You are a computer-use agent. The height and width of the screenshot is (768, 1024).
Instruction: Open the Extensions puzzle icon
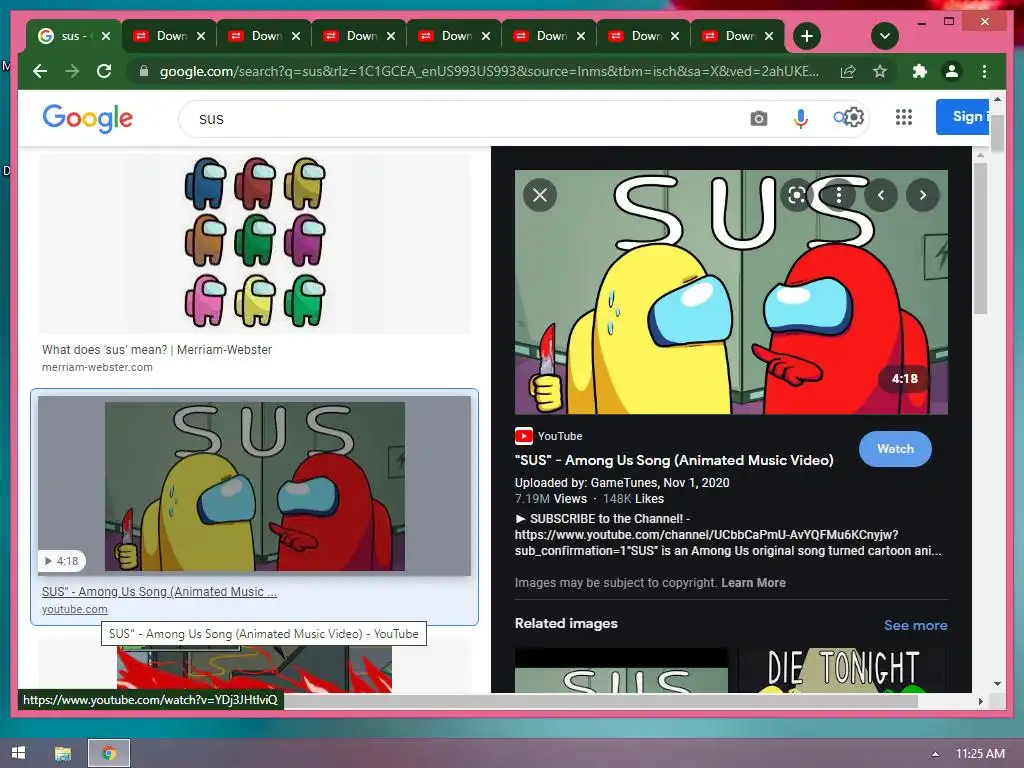click(920, 71)
